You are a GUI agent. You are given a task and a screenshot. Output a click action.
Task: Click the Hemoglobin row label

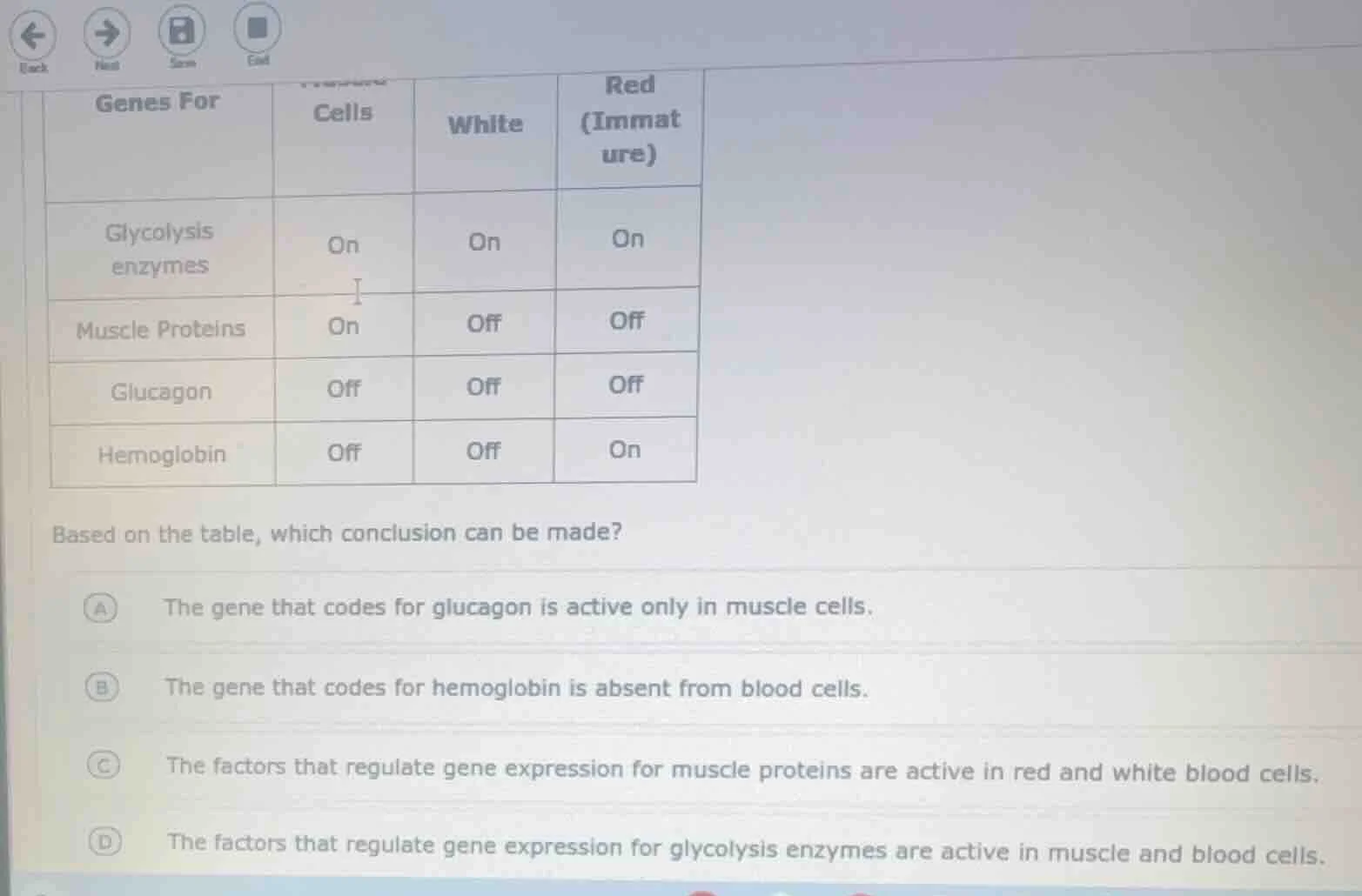(160, 454)
